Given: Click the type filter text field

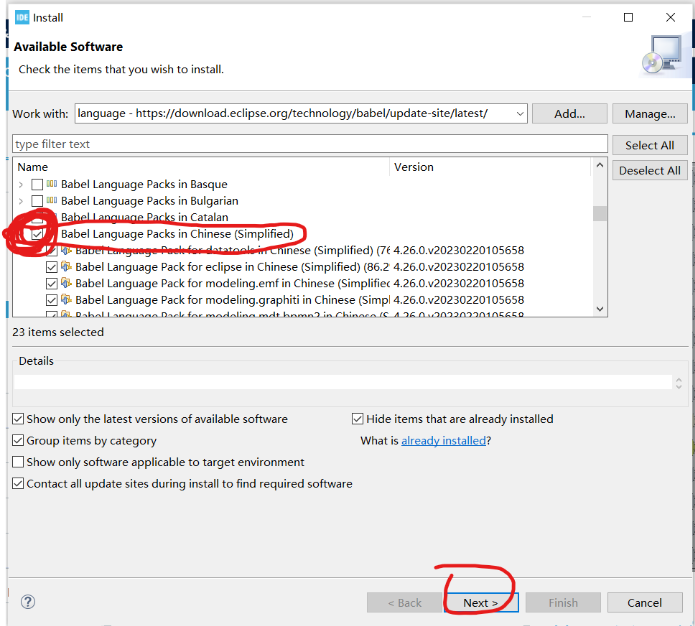Looking at the screenshot, I should [x=309, y=144].
